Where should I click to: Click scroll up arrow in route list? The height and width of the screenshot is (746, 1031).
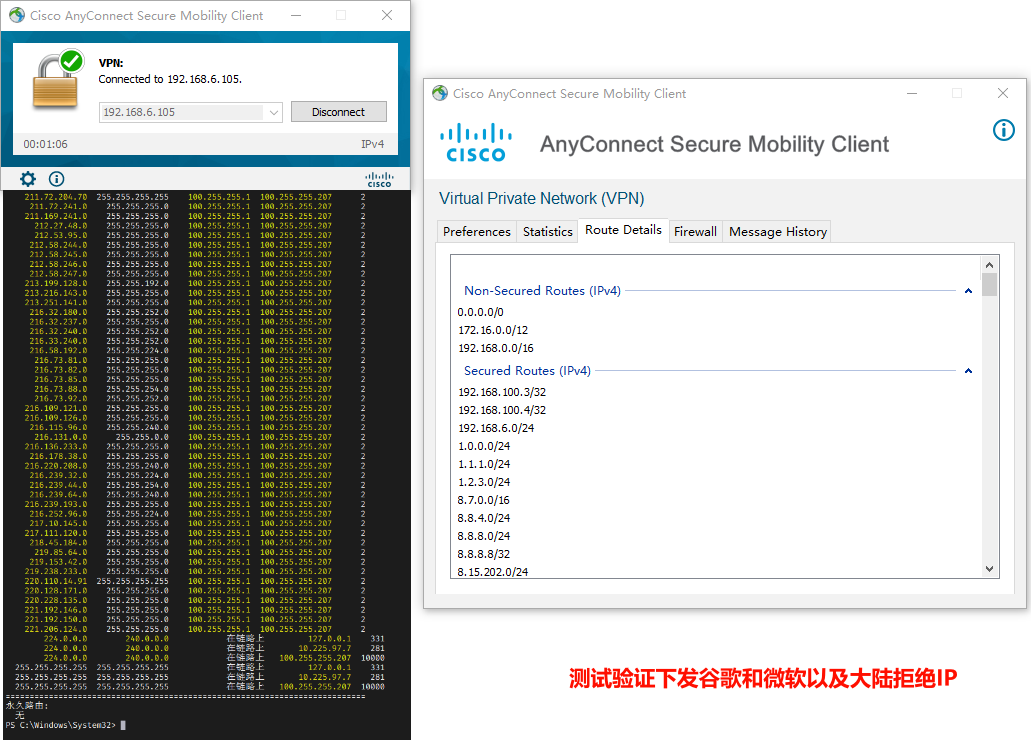(x=990, y=265)
